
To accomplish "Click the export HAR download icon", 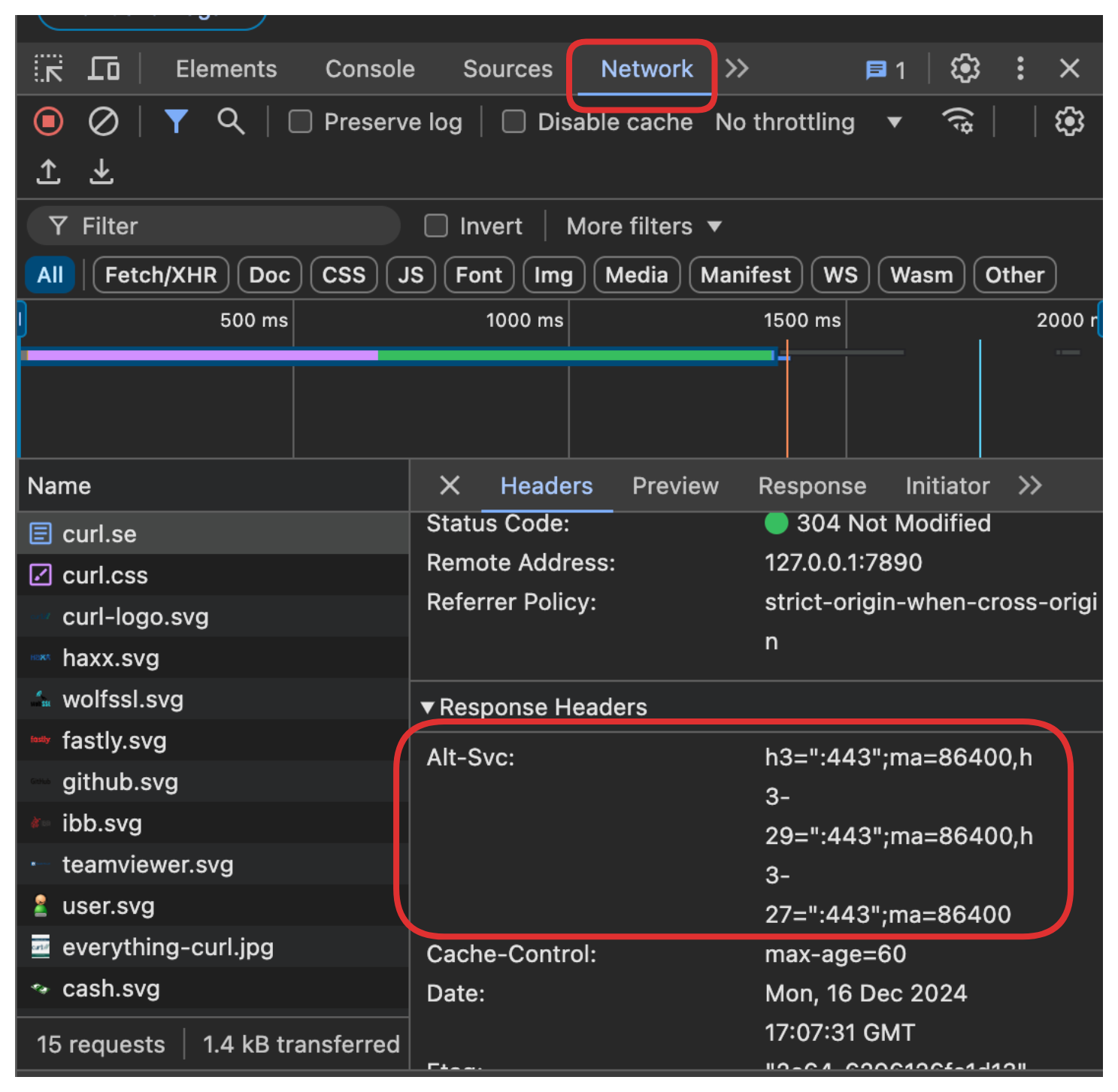I will pyautogui.click(x=101, y=172).
